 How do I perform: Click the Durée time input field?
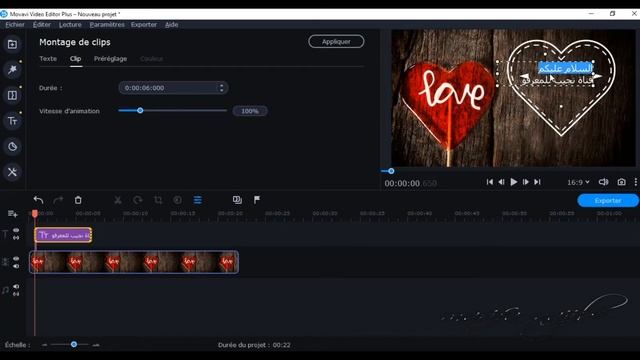(x=173, y=88)
